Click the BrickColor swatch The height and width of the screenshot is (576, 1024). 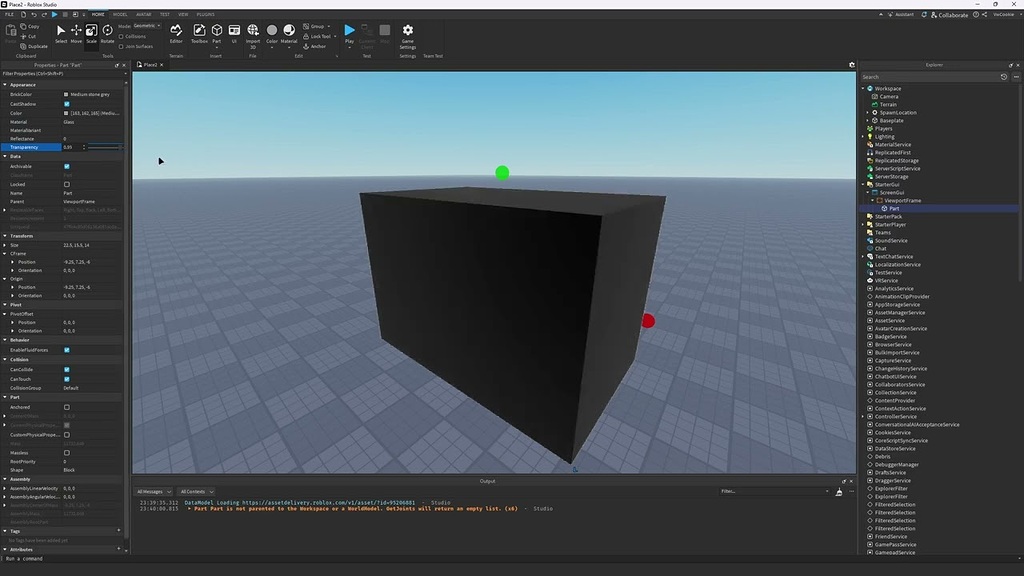click(66, 95)
